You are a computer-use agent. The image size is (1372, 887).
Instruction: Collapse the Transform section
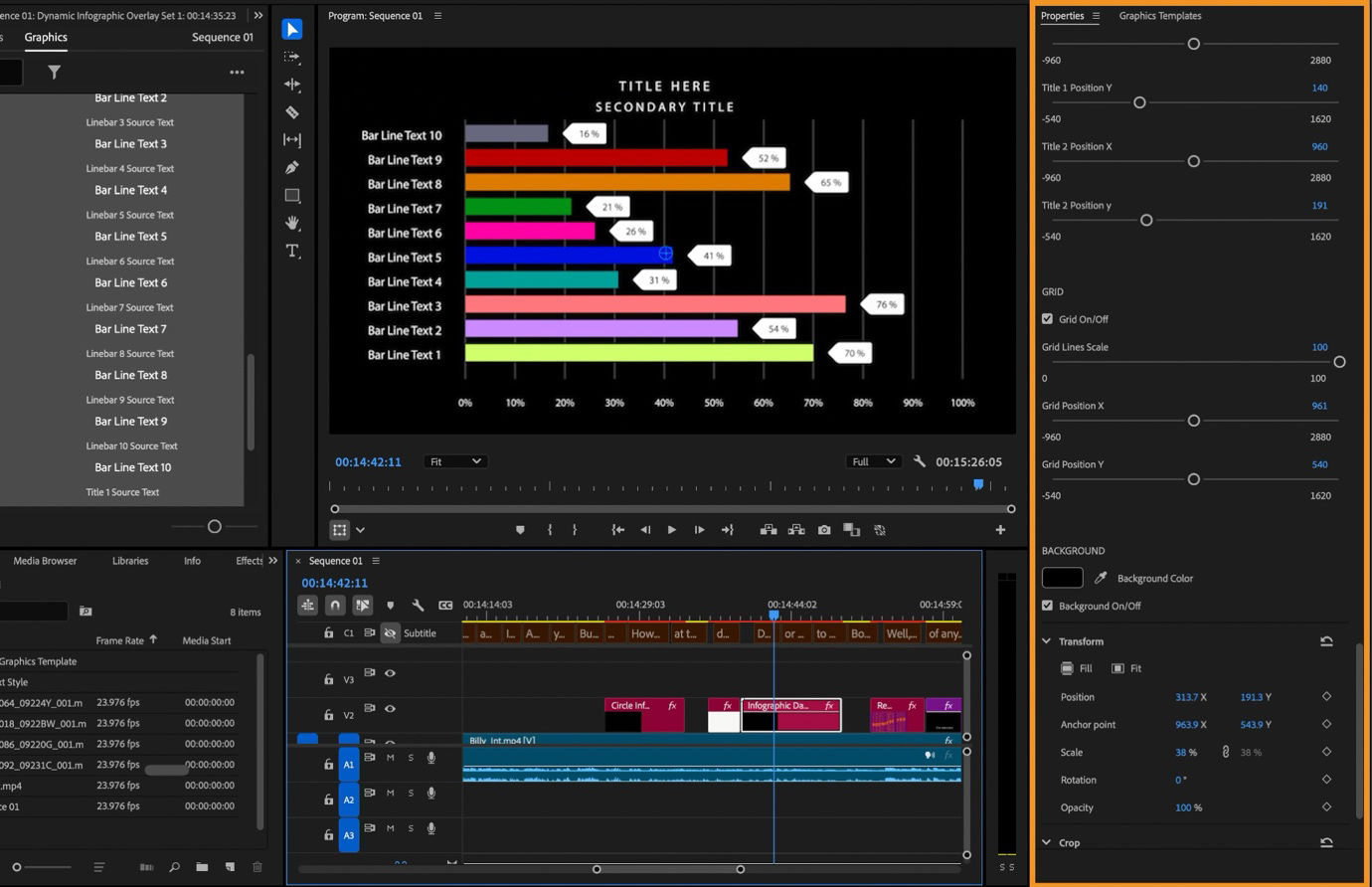pyautogui.click(x=1045, y=640)
